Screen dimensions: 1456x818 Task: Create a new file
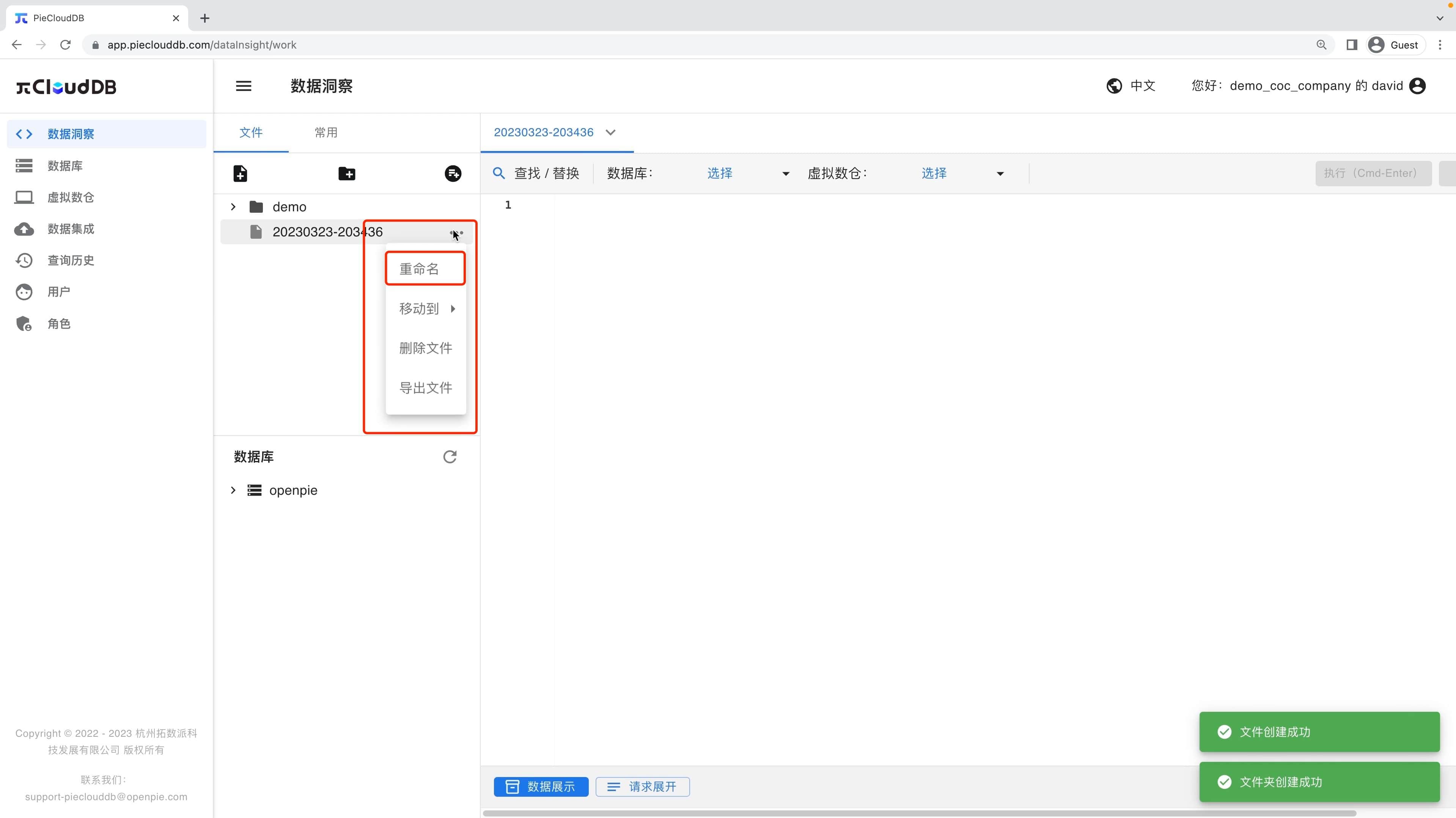pyautogui.click(x=241, y=173)
